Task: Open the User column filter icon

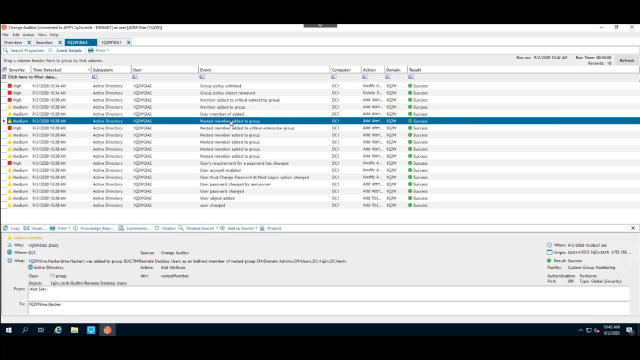Action: [134, 77]
